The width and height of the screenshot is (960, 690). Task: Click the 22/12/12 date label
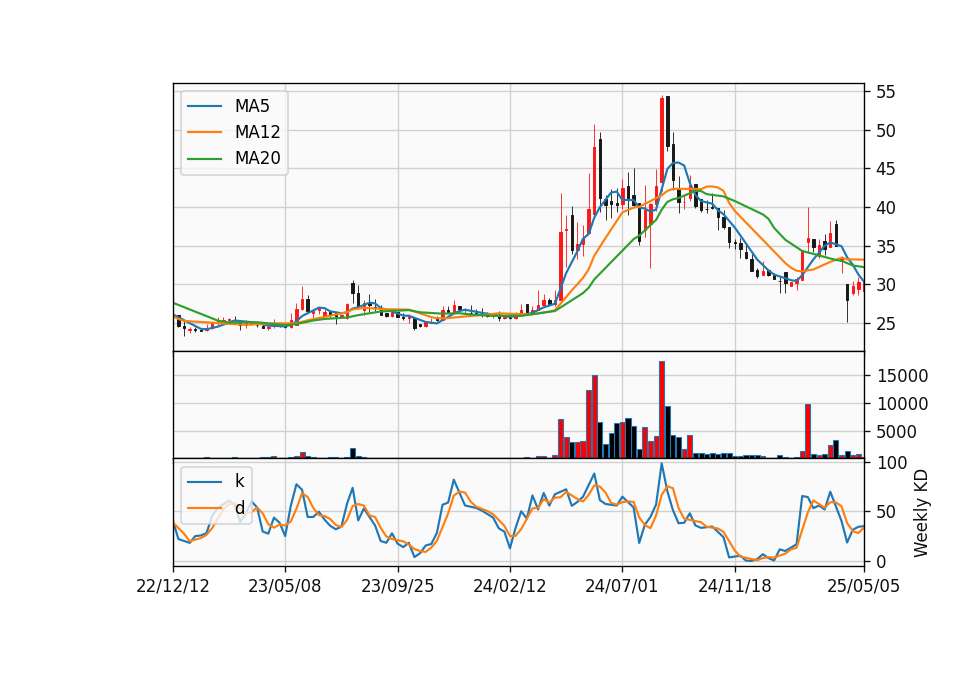(173, 586)
